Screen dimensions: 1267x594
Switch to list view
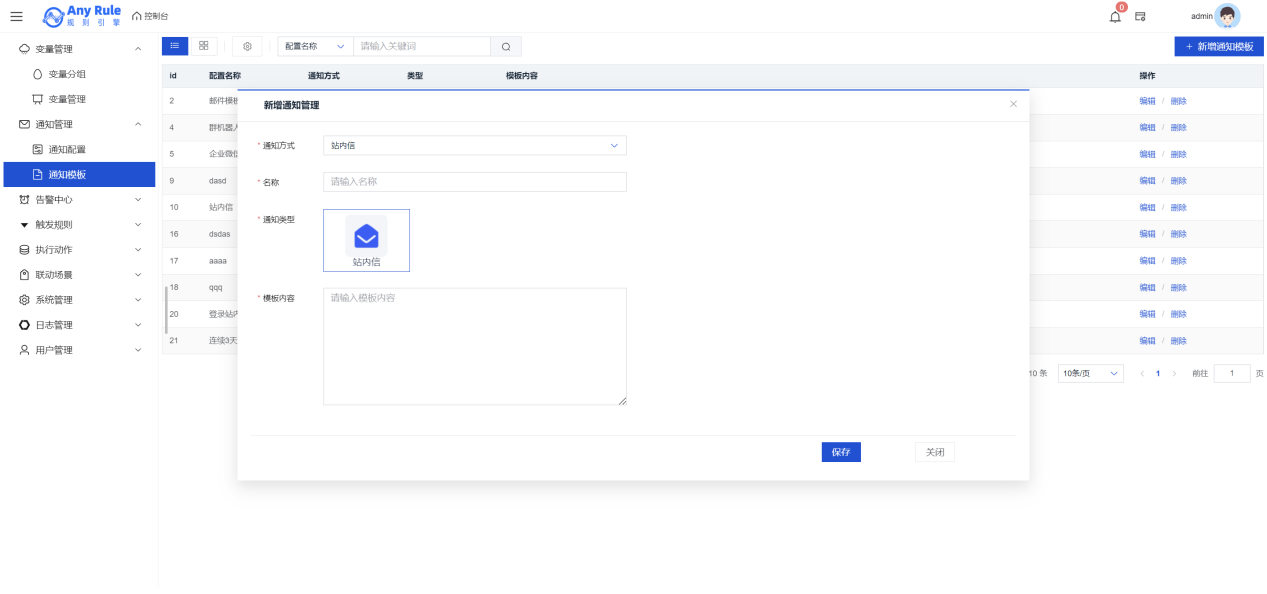click(175, 46)
